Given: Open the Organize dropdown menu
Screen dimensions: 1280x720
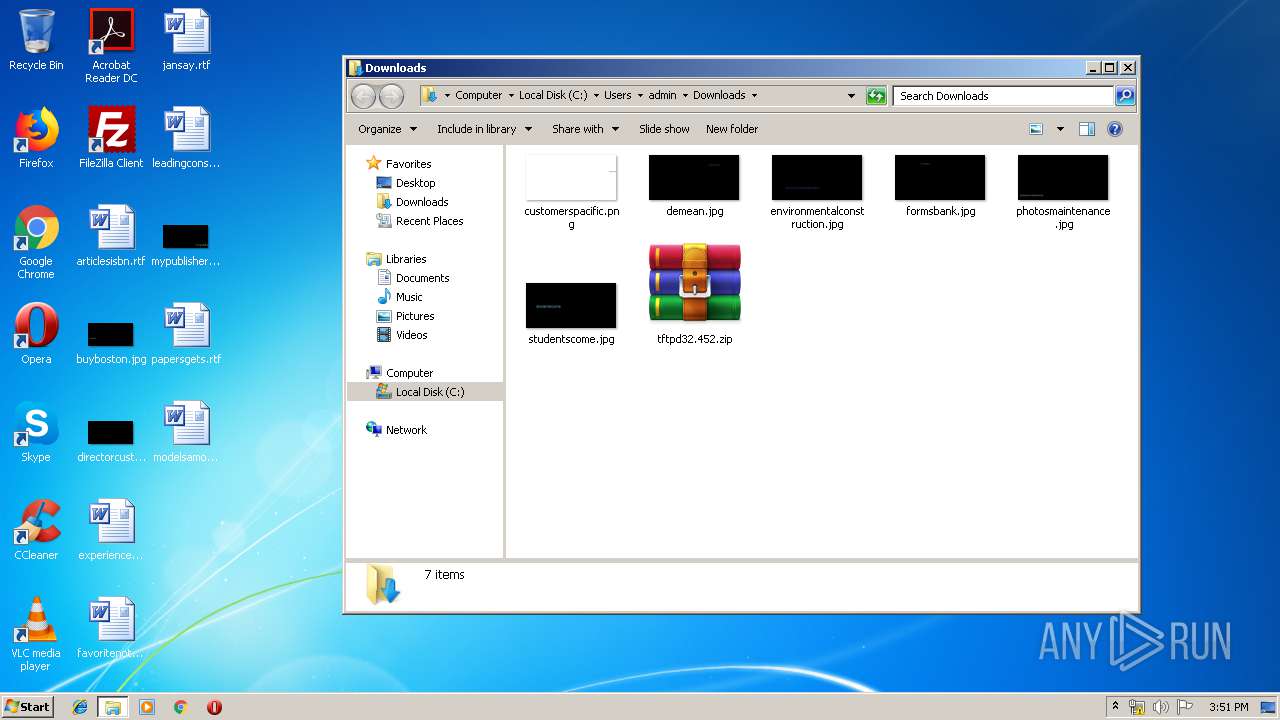Looking at the screenshot, I should point(386,129).
